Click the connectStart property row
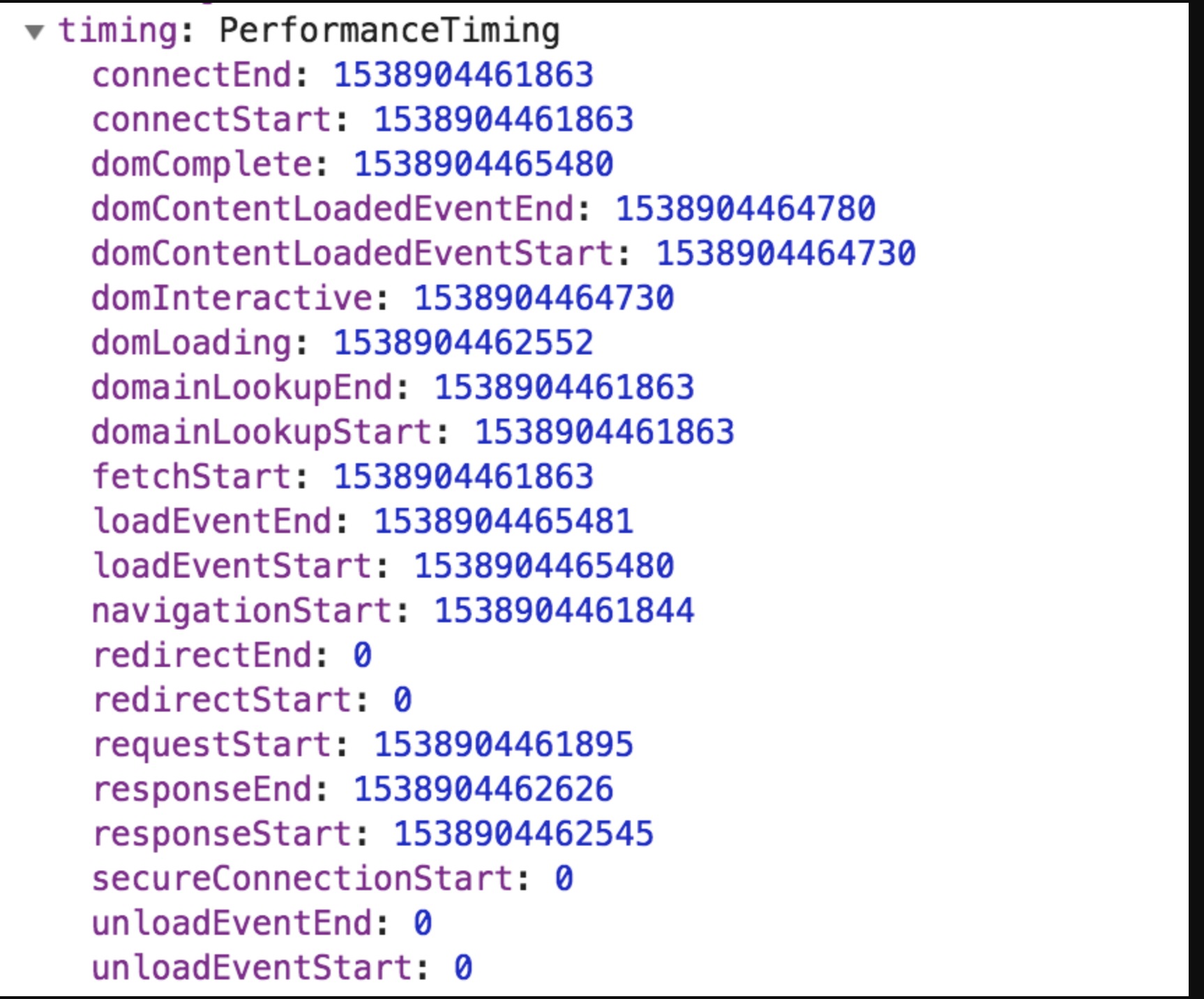This screenshot has width=1204, height=999. [211, 120]
